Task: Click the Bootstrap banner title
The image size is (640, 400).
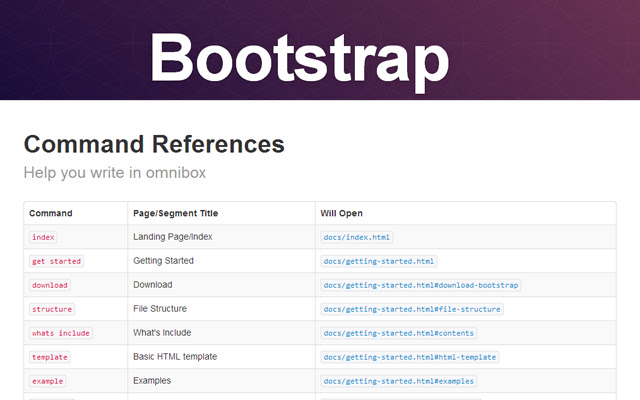Action: (x=299, y=58)
